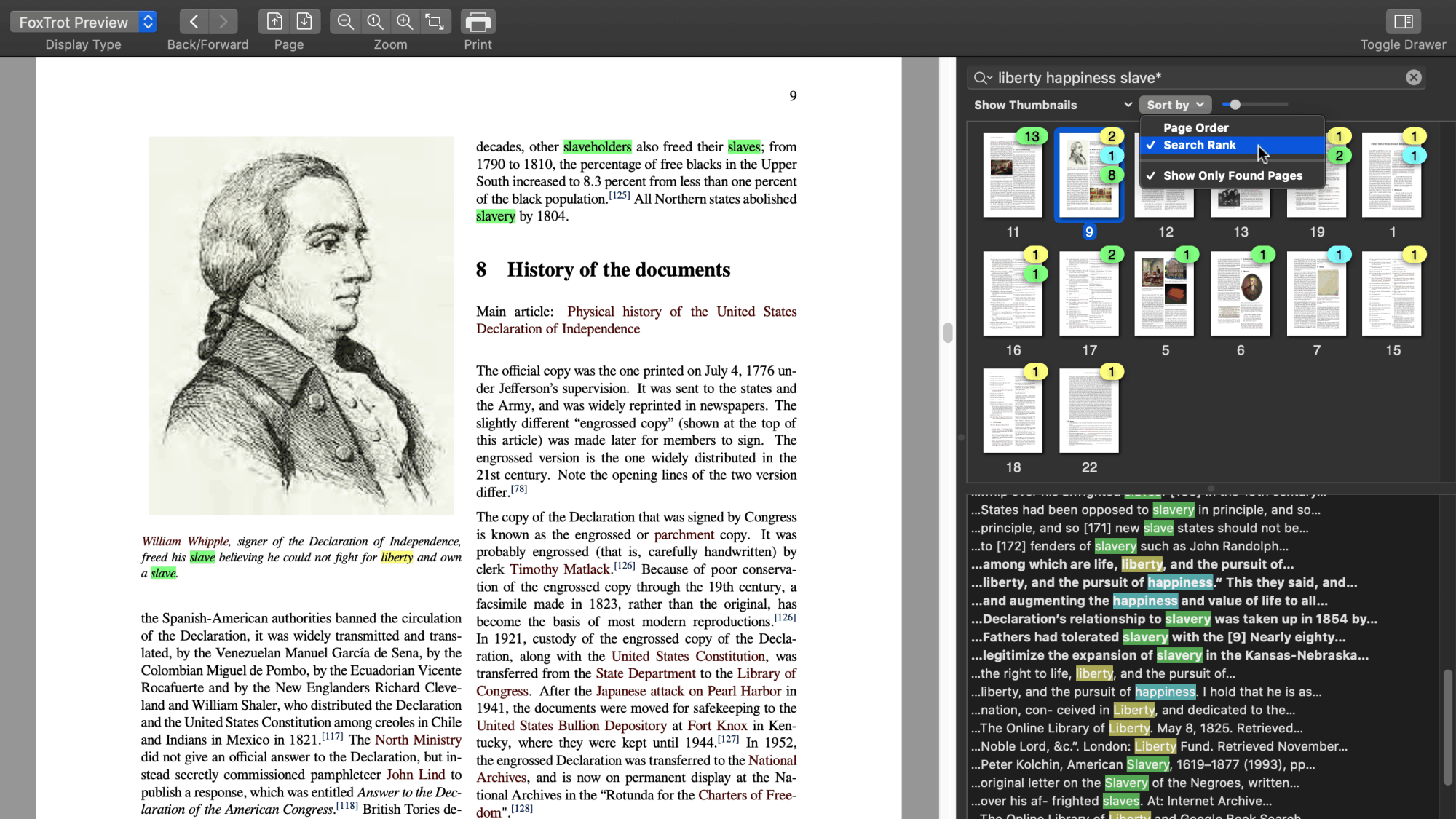The width and height of the screenshot is (1456, 819).
Task: Select the 'such as John Randolph' result
Action: click(1130, 546)
